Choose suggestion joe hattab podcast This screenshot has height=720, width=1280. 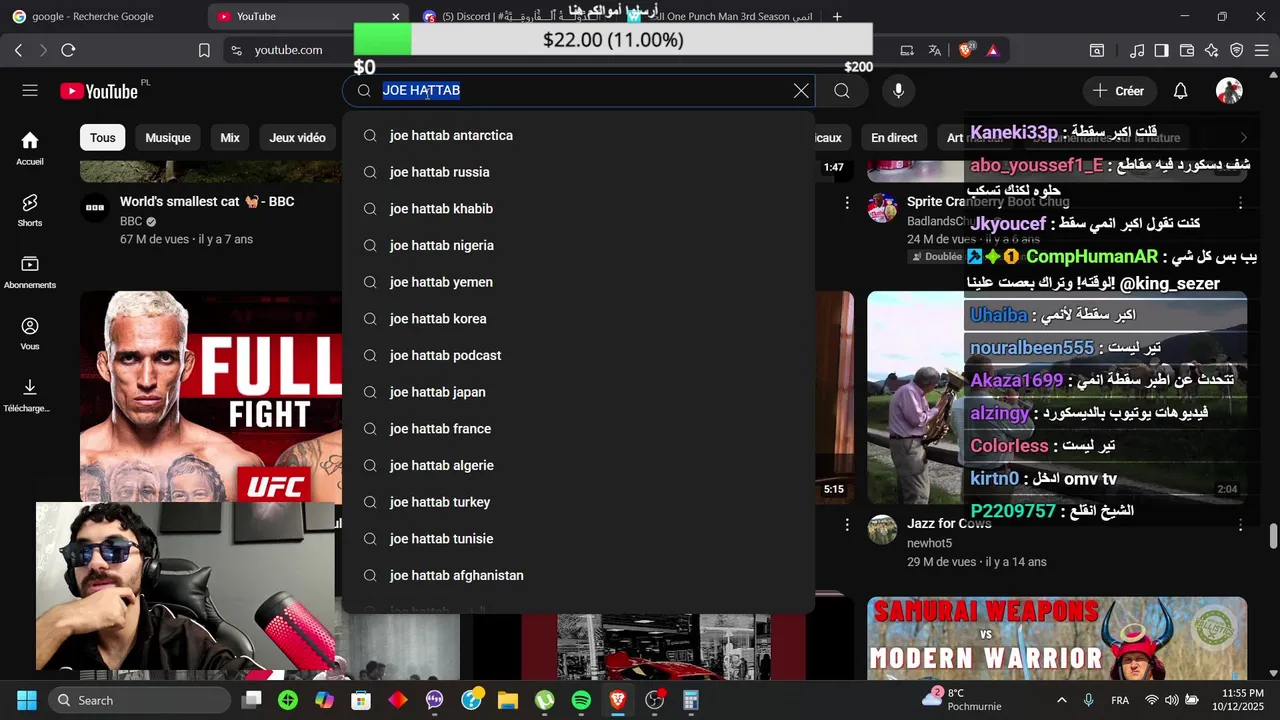[x=578, y=355]
